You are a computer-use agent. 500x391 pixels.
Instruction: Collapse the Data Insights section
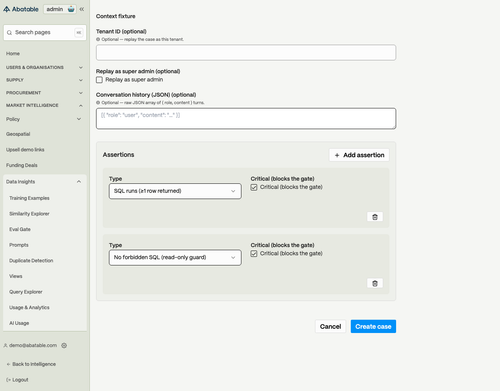(x=79, y=182)
